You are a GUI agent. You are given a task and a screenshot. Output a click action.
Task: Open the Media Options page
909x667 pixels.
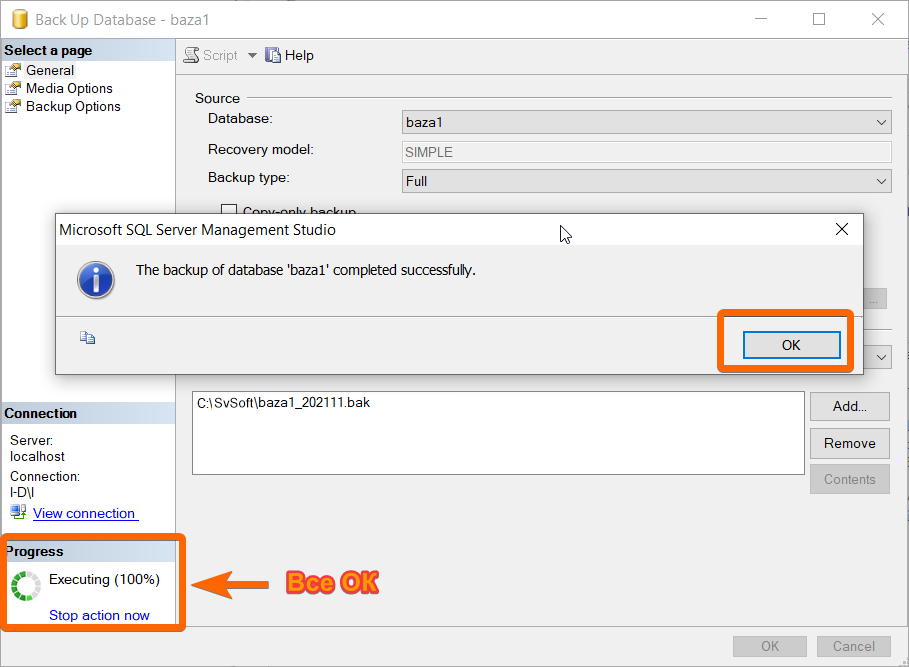(x=69, y=88)
